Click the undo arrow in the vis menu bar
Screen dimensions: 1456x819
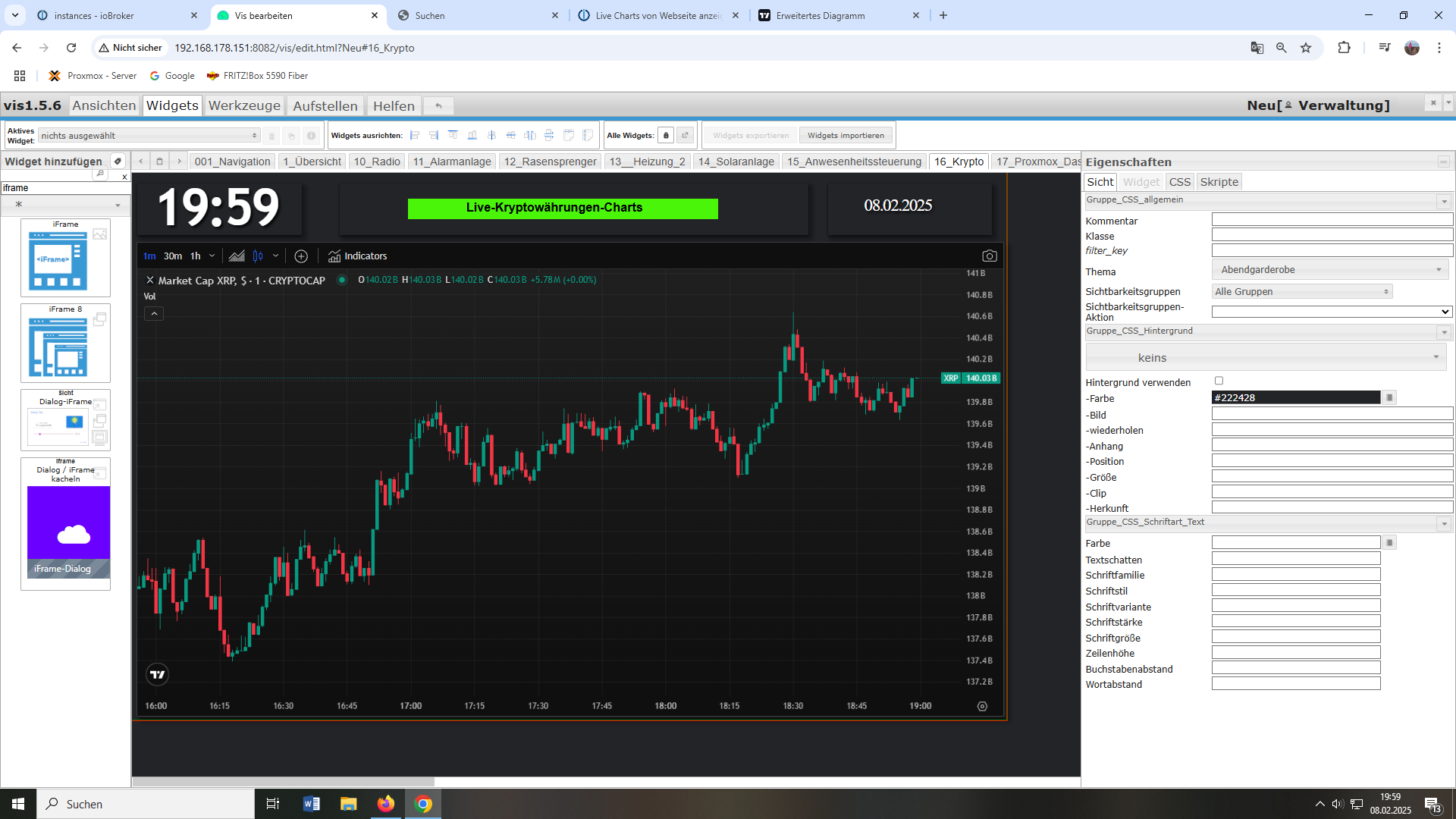438,106
